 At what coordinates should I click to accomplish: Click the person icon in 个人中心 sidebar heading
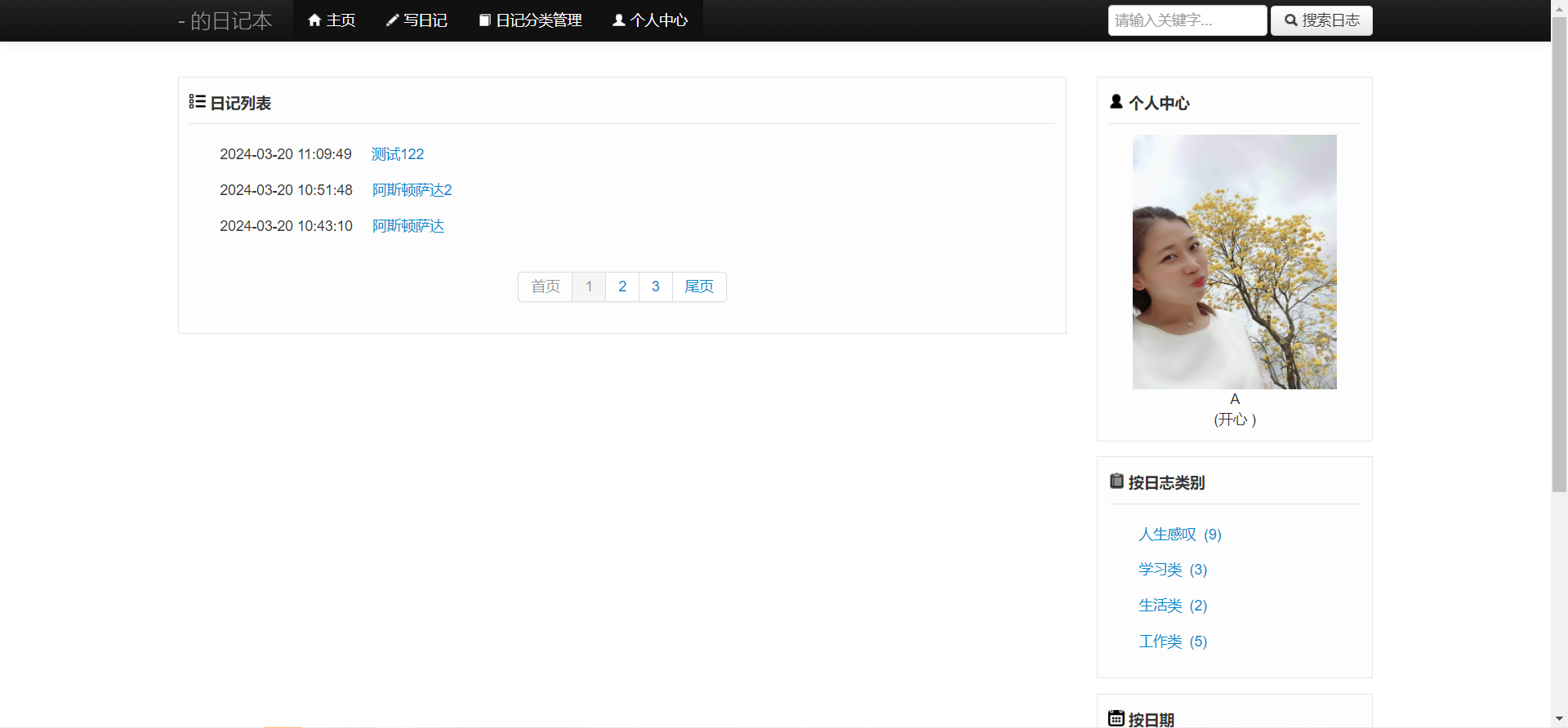pyautogui.click(x=1116, y=102)
